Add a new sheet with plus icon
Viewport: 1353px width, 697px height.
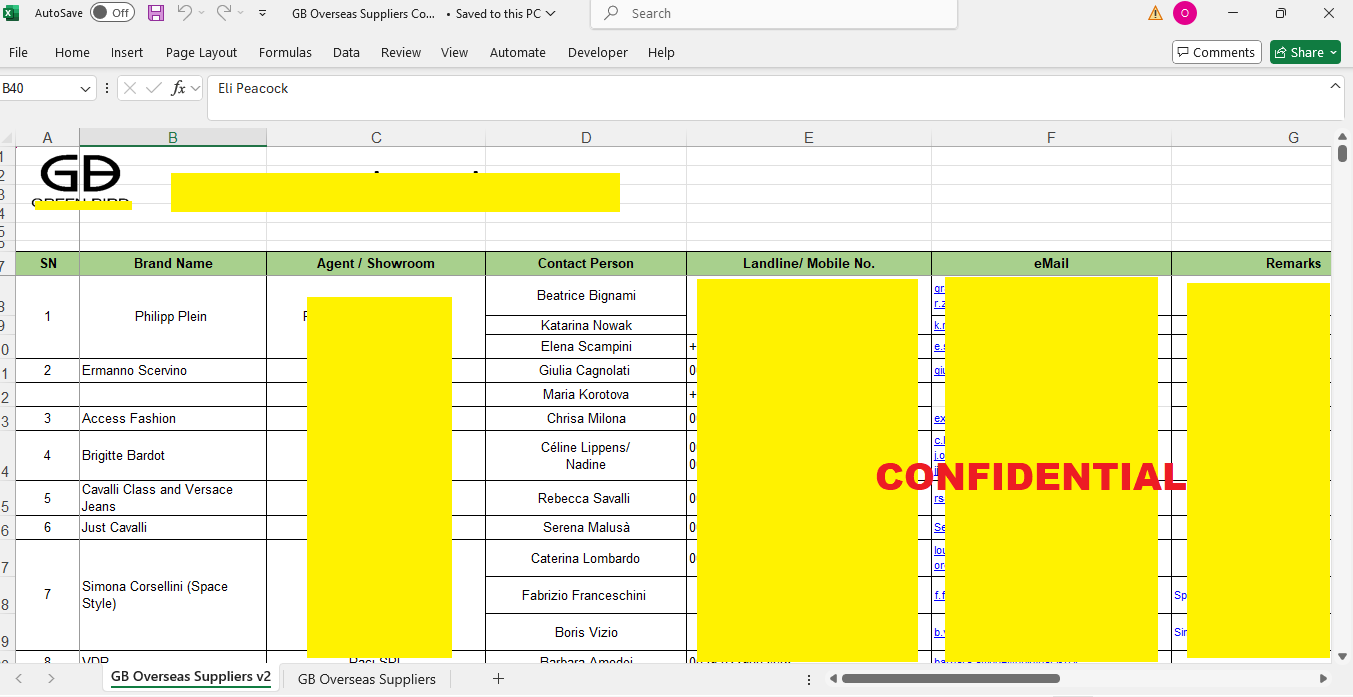tap(498, 678)
